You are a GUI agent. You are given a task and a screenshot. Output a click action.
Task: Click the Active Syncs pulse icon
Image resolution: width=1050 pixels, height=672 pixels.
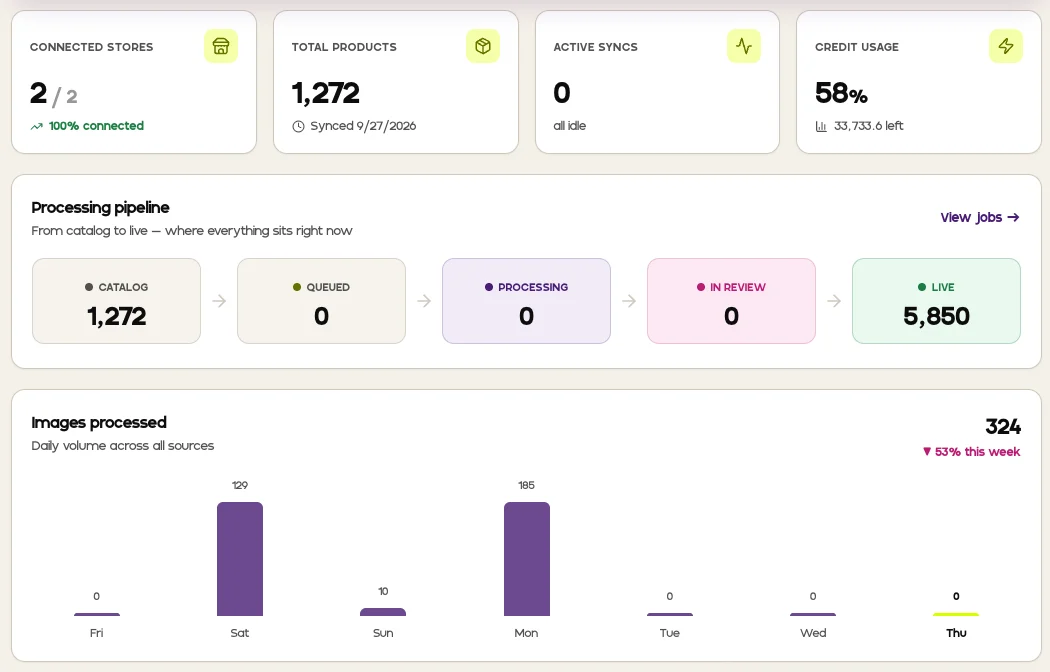point(744,46)
